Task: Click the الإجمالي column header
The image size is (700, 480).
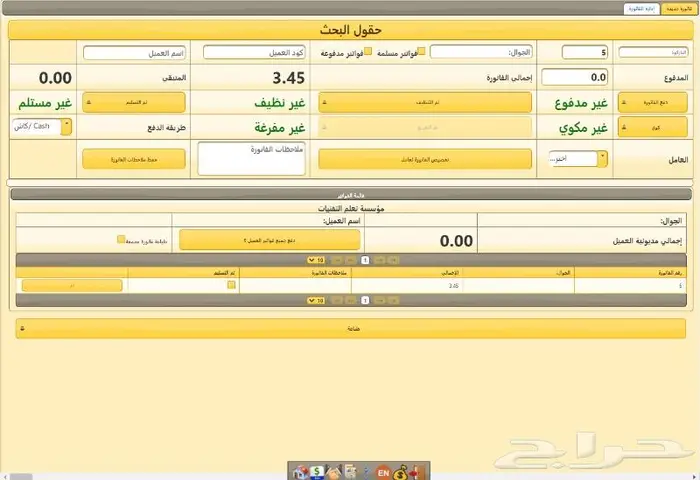Action: (407, 272)
